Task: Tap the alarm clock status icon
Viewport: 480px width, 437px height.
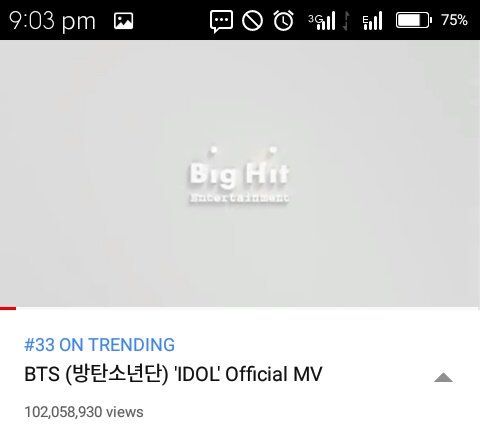Action: 283,21
